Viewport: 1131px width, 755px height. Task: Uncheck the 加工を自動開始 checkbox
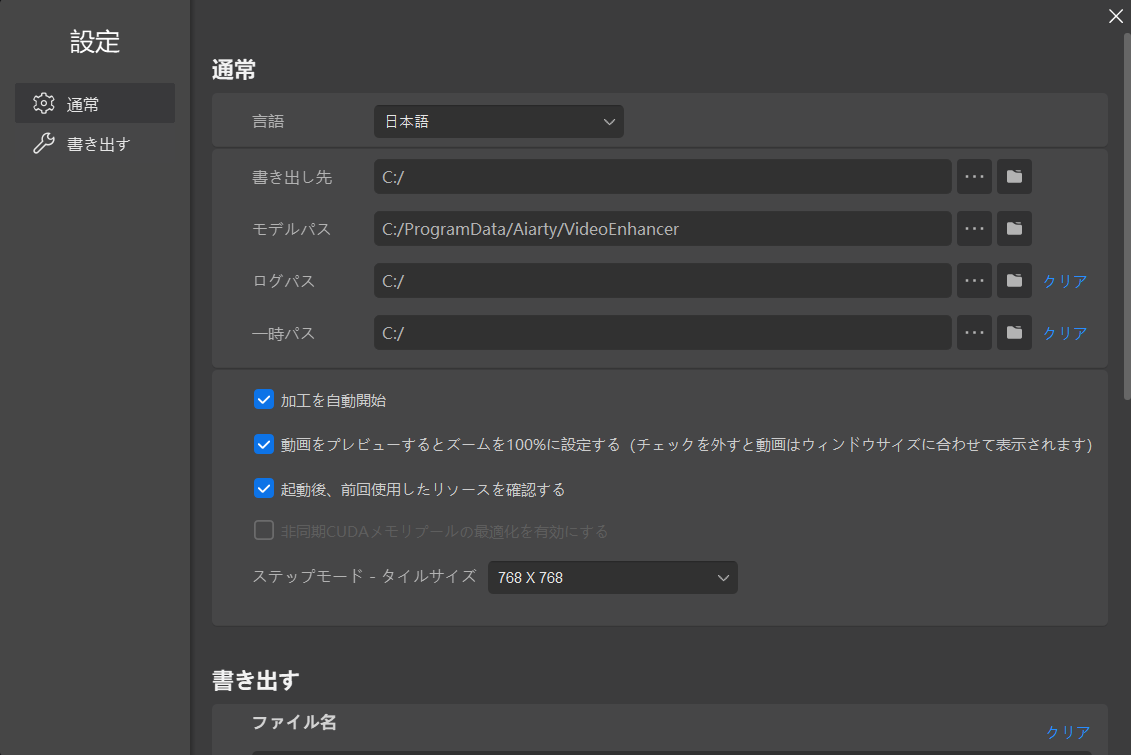click(x=264, y=400)
